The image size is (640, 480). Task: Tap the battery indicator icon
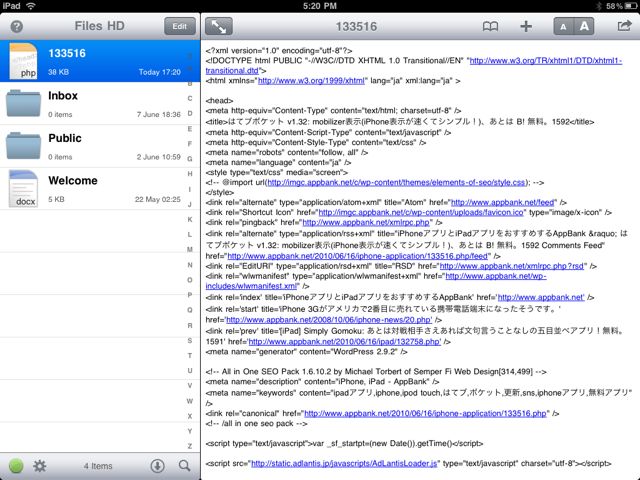(x=630, y=6)
